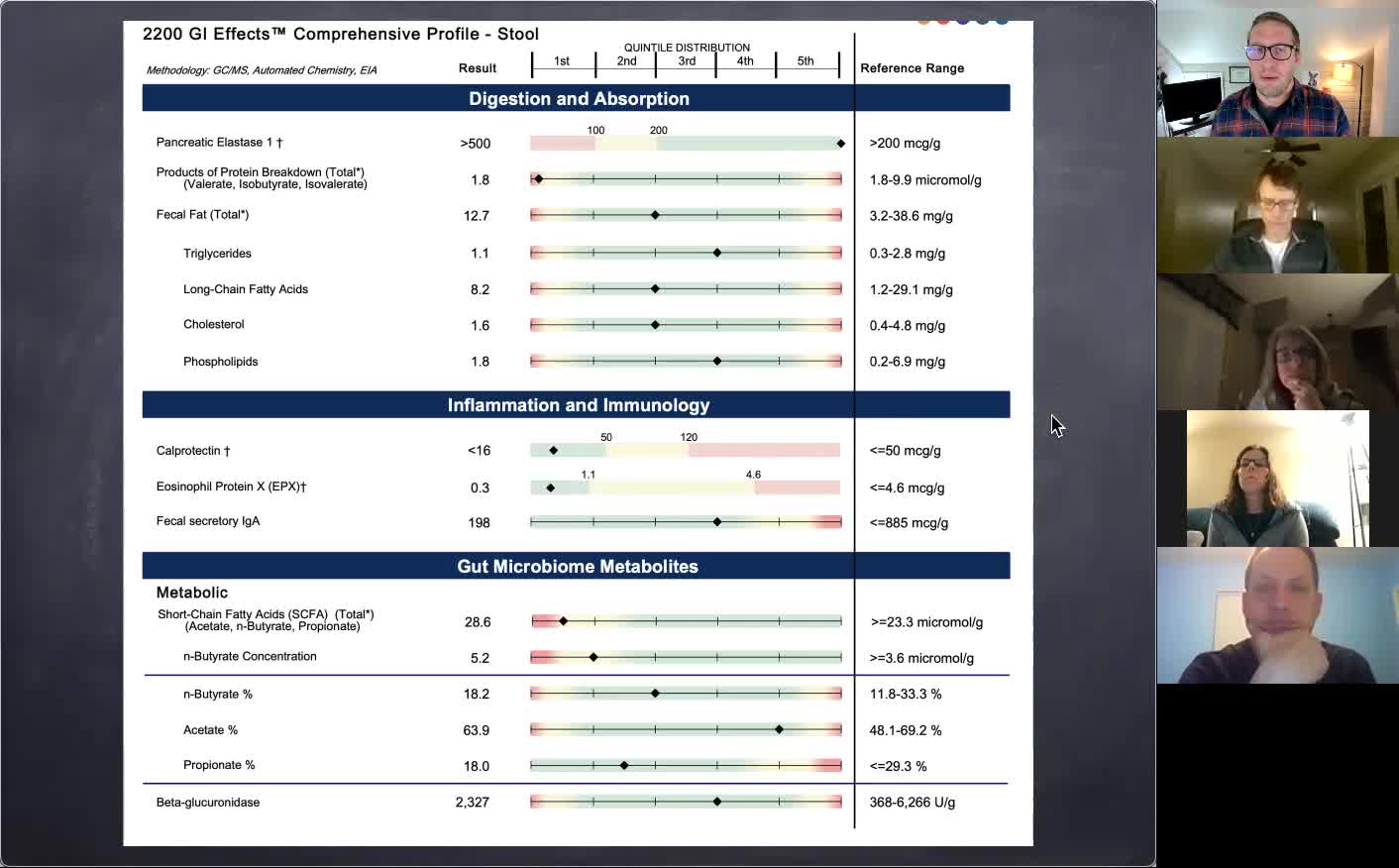Screen dimensions: 1399x868
Task: Click the '>500' Pancreatic Elastase result
Action: pos(476,144)
